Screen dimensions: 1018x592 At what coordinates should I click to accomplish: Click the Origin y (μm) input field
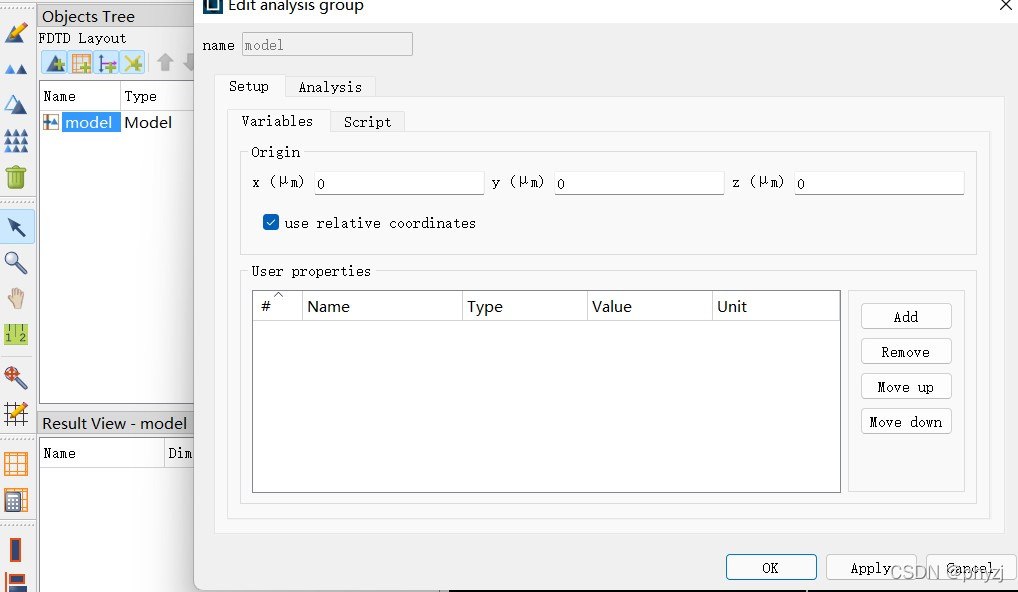(x=639, y=183)
